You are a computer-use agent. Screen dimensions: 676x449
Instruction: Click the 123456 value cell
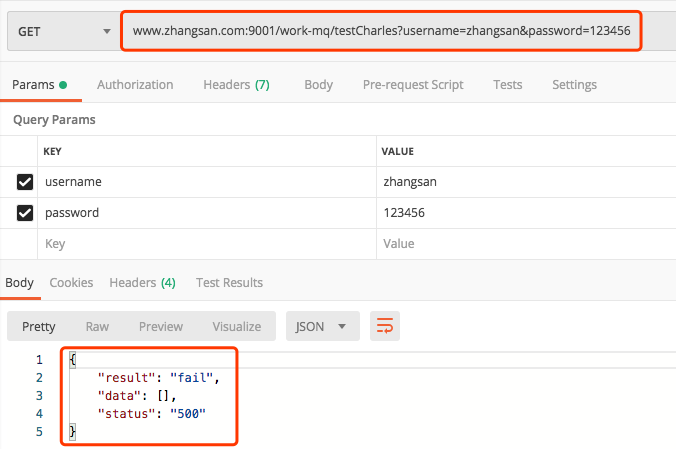[526, 213]
